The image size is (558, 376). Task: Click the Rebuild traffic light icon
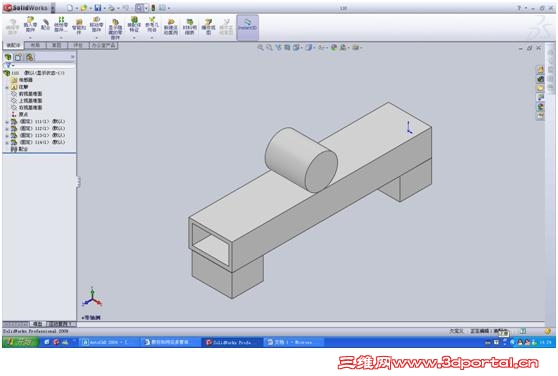tap(153, 7)
